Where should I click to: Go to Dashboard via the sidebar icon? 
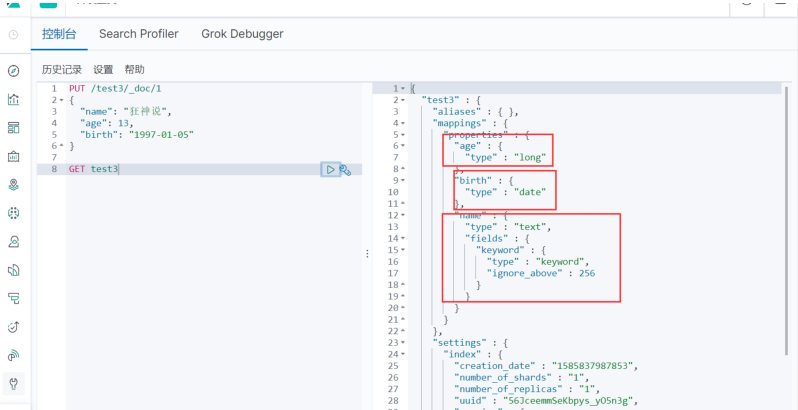tap(13, 128)
